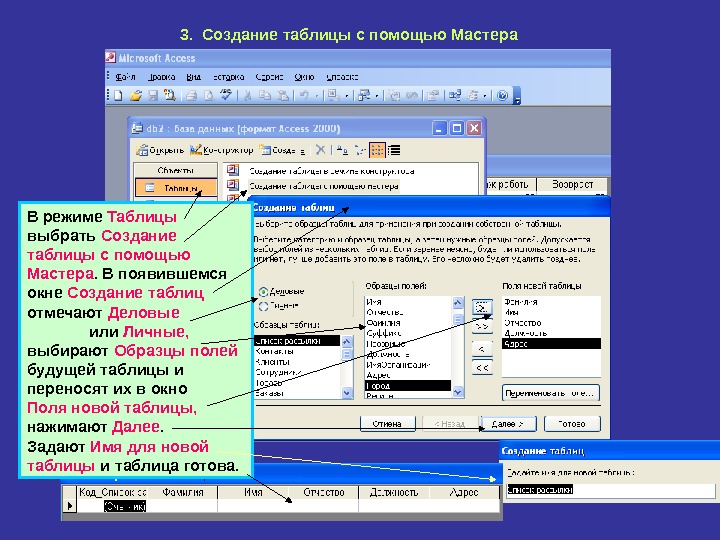Select Суффикс in sample fields list
Screen dimensions: 720x540
(408, 333)
